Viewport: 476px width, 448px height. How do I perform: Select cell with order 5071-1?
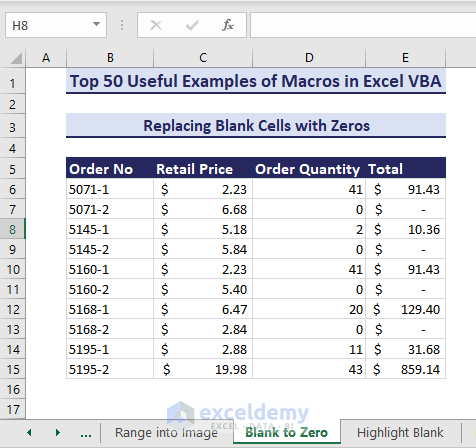(x=110, y=189)
